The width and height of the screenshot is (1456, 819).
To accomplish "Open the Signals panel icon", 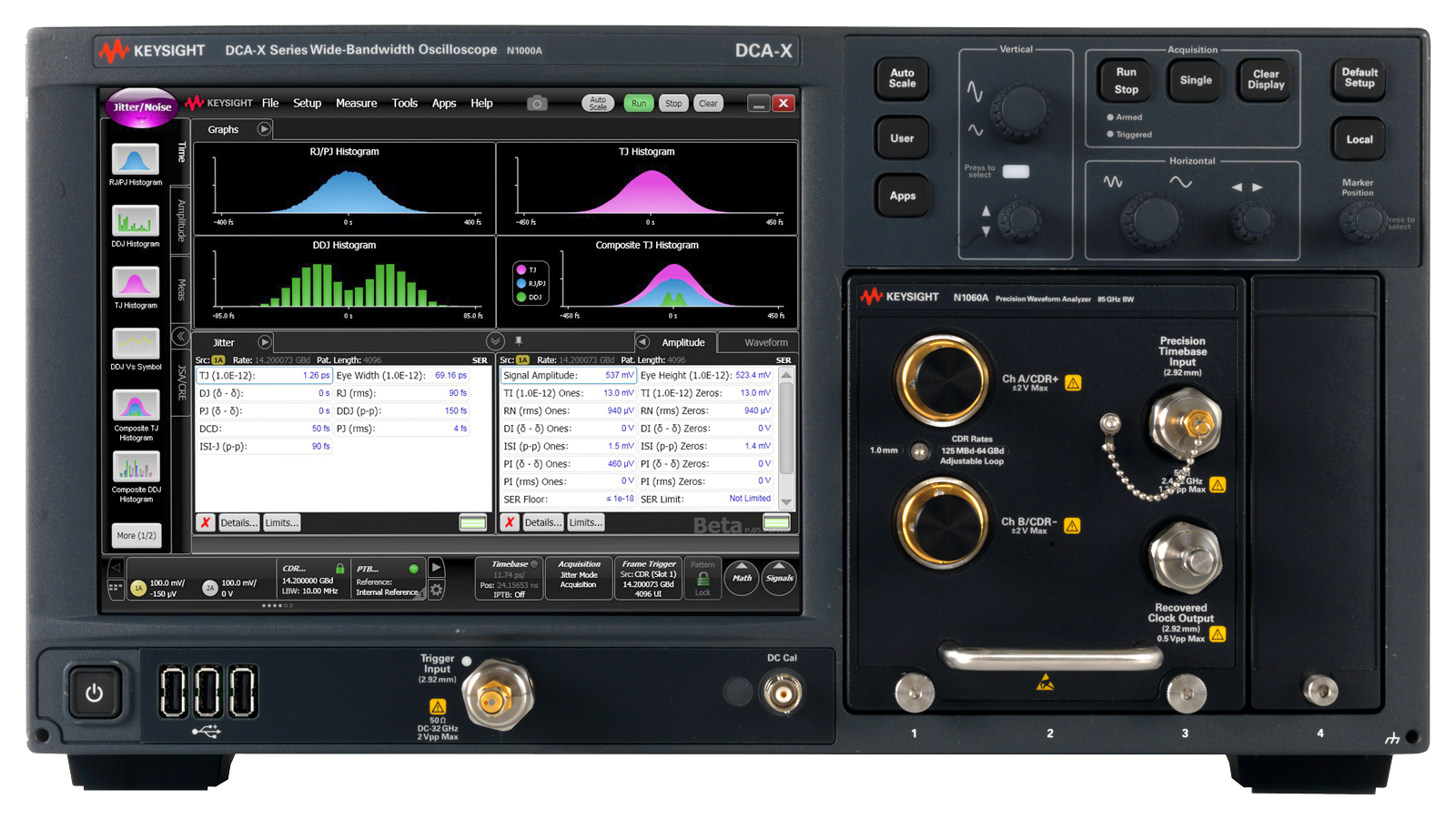I will click(779, 579).
